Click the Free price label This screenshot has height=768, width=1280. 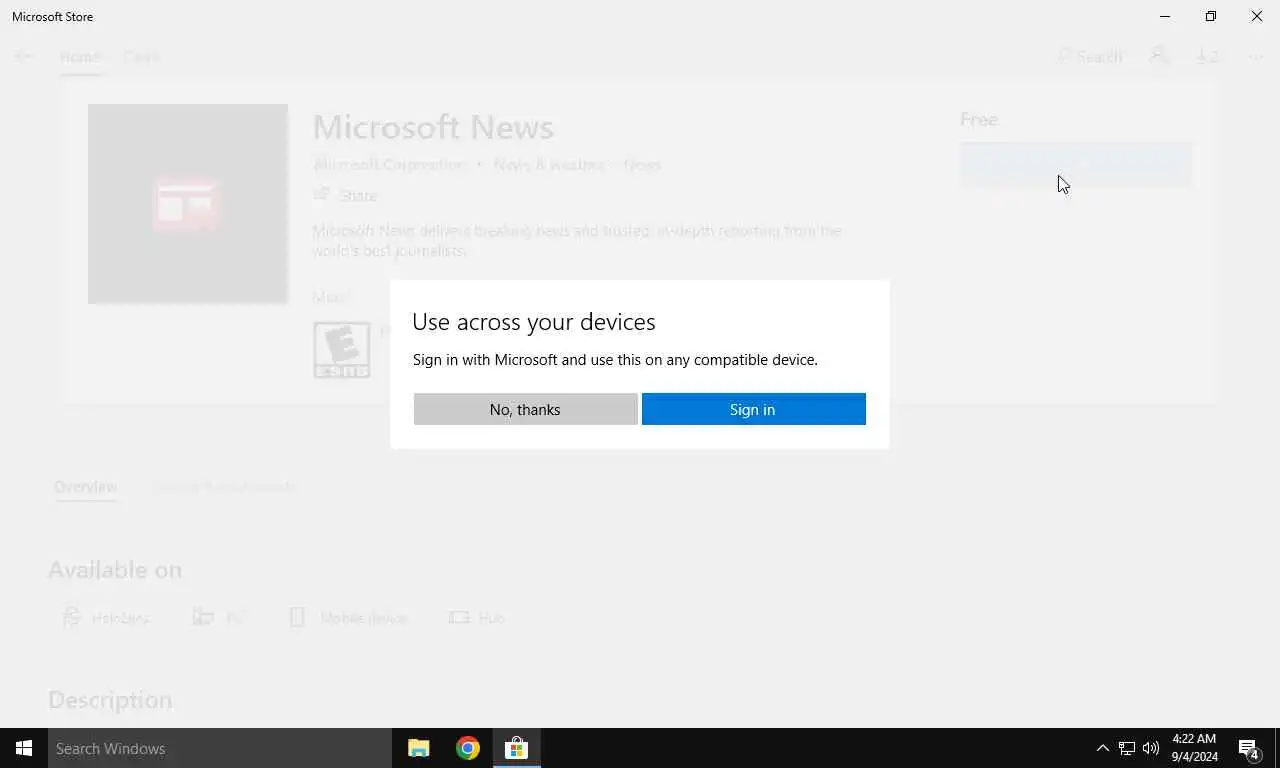coord(979,120)
